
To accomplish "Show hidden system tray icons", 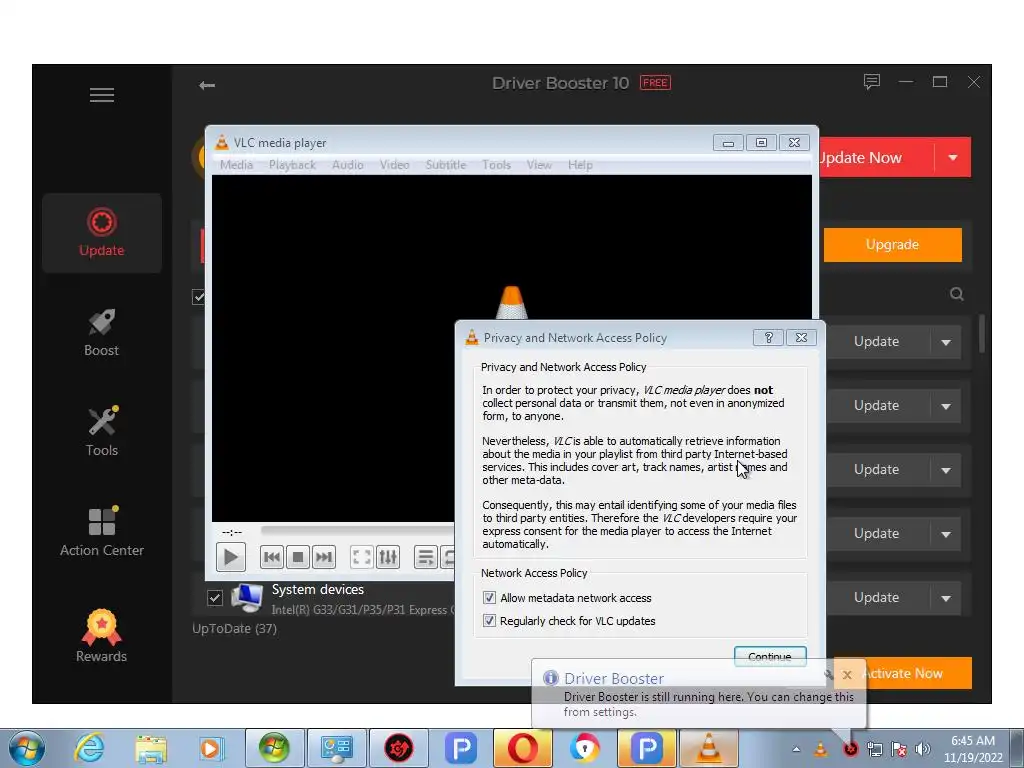I will click(x=796, y=749).
